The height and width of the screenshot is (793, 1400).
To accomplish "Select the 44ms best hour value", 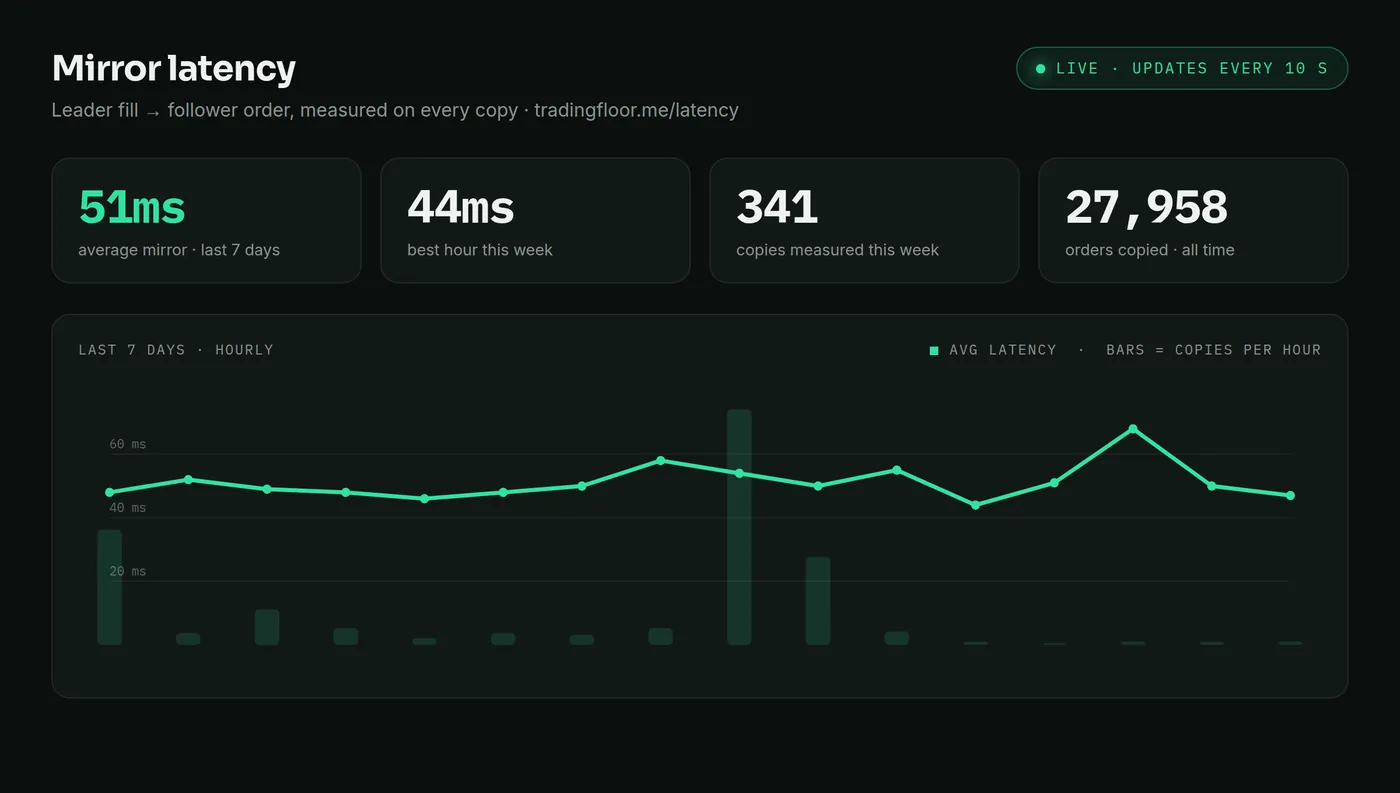I will (460, 207).
